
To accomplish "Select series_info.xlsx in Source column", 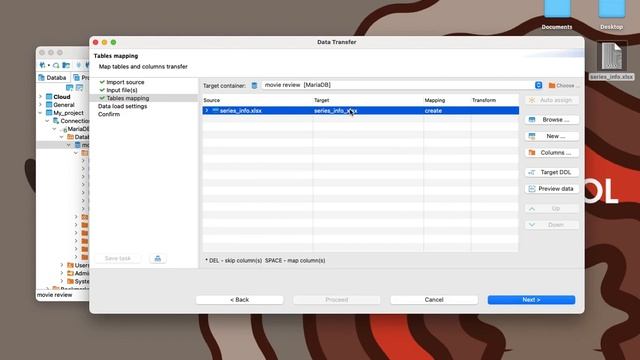I will pos(240,111).
